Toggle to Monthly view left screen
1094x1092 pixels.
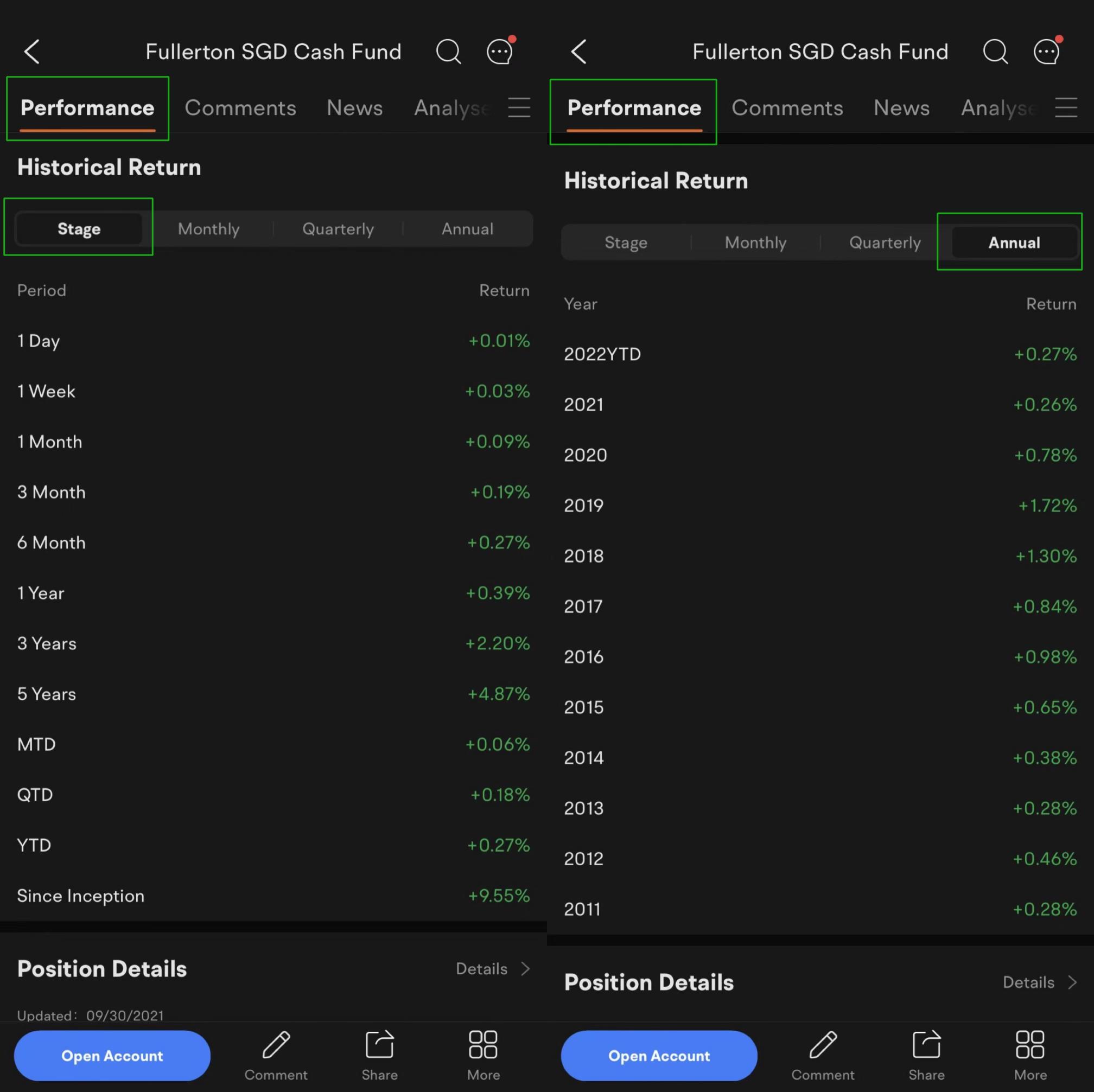pyautogui.click(x=208, y=228)
